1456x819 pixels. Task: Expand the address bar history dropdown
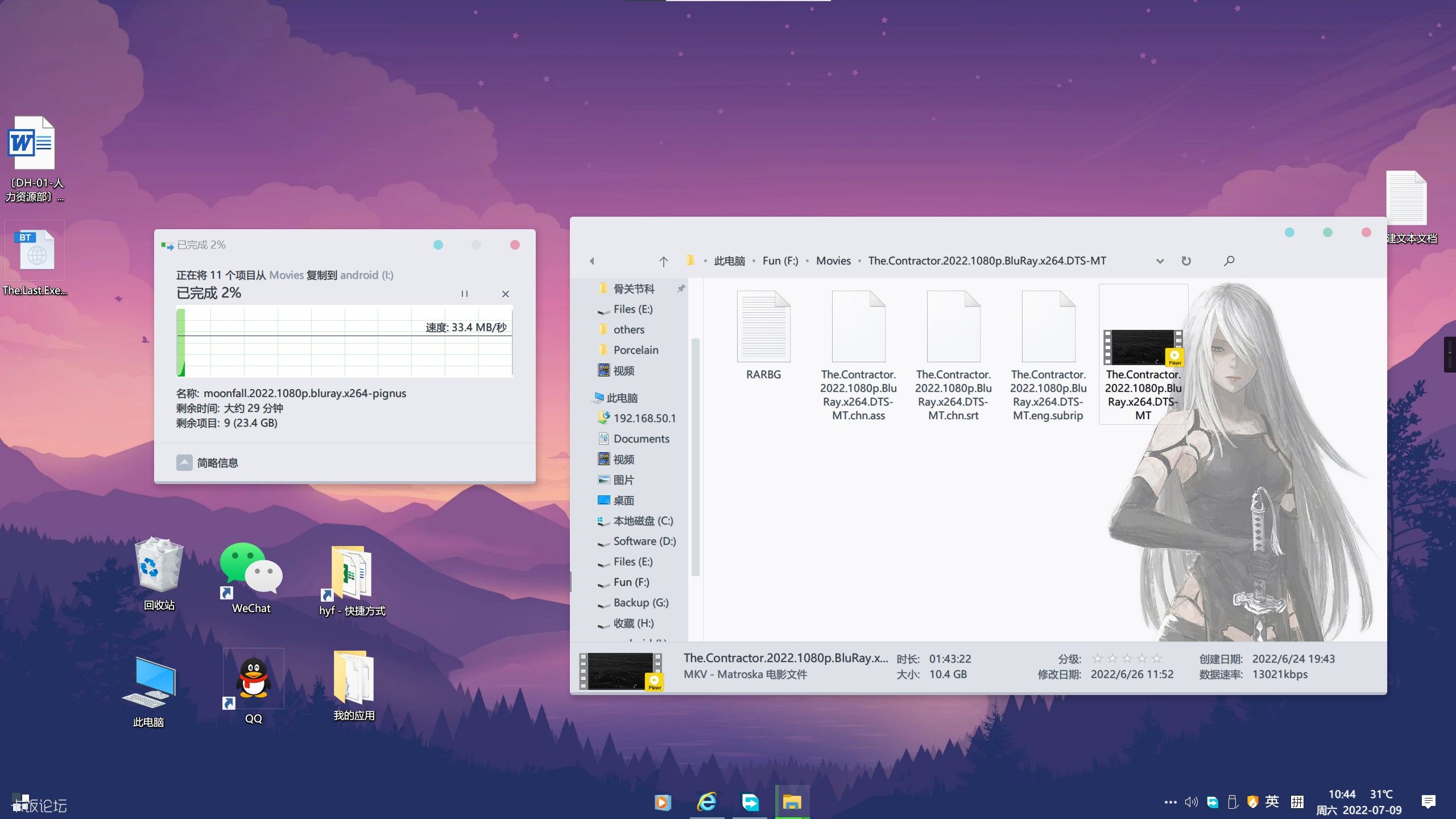pos(1160,261)
